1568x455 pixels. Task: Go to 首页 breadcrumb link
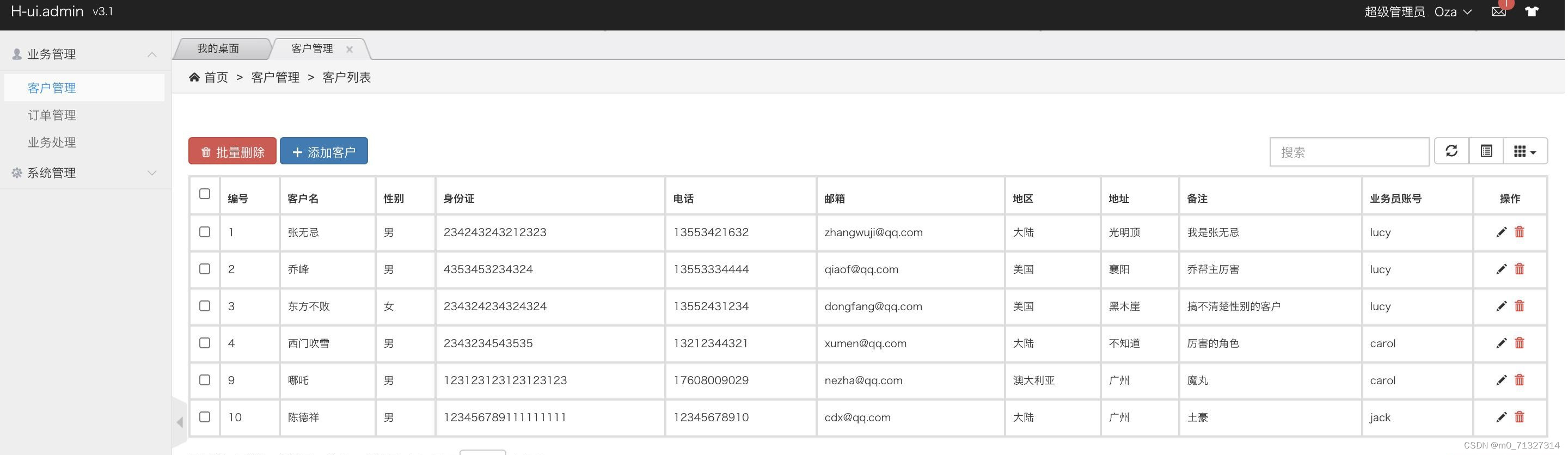tap(217, 78)
